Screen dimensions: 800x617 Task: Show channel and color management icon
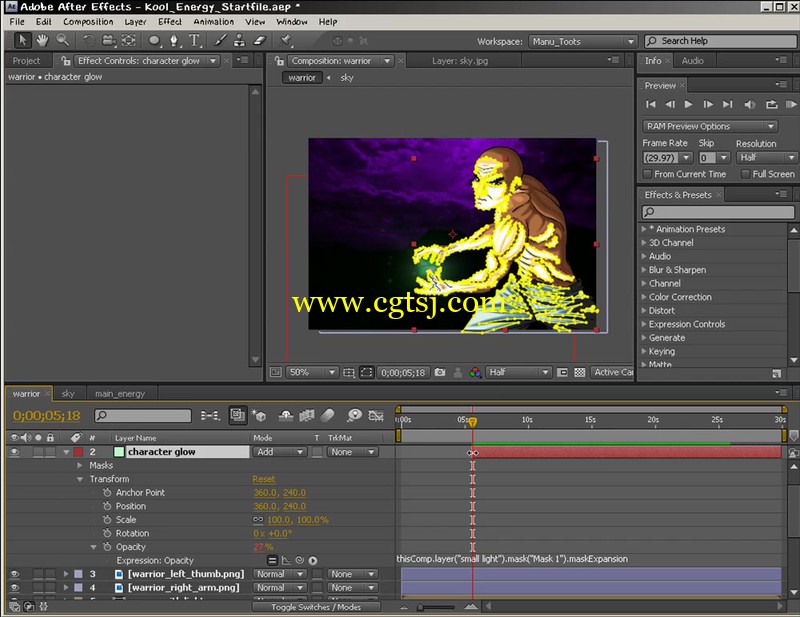[475, 373]
